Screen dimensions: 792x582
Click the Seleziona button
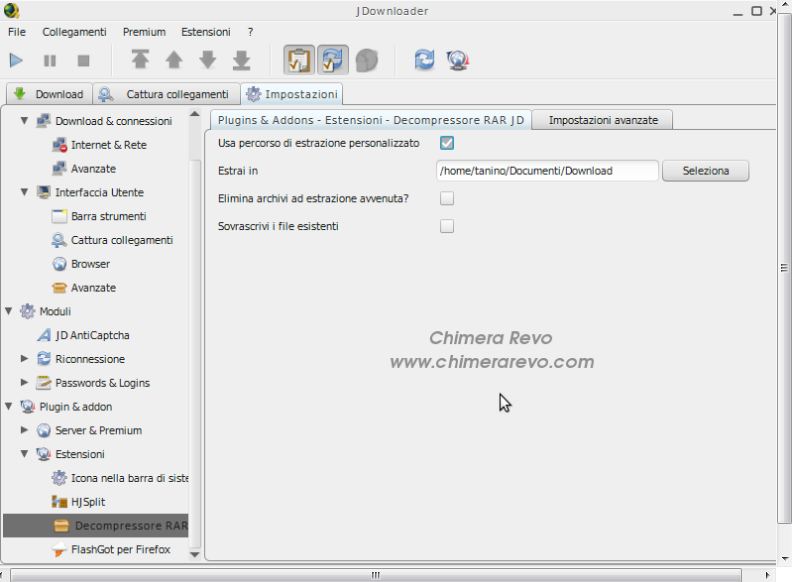[x=705, y=171]
